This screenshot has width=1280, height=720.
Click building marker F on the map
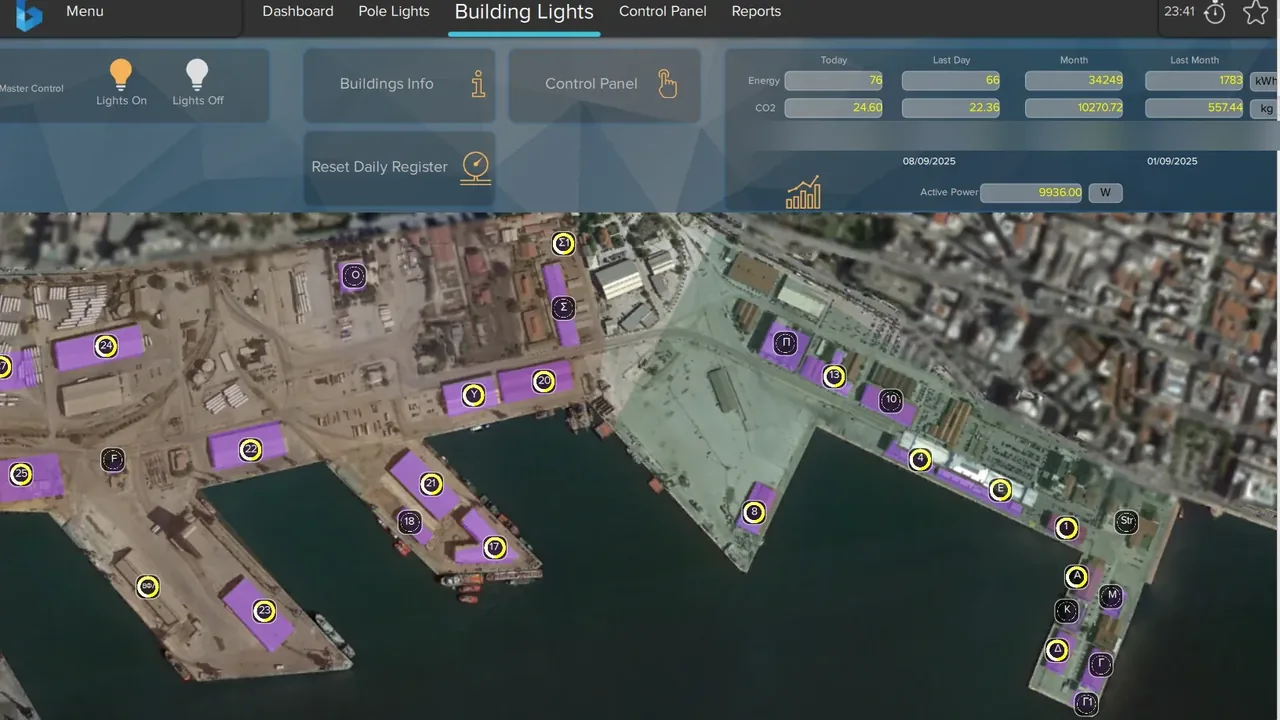point(113,460)
